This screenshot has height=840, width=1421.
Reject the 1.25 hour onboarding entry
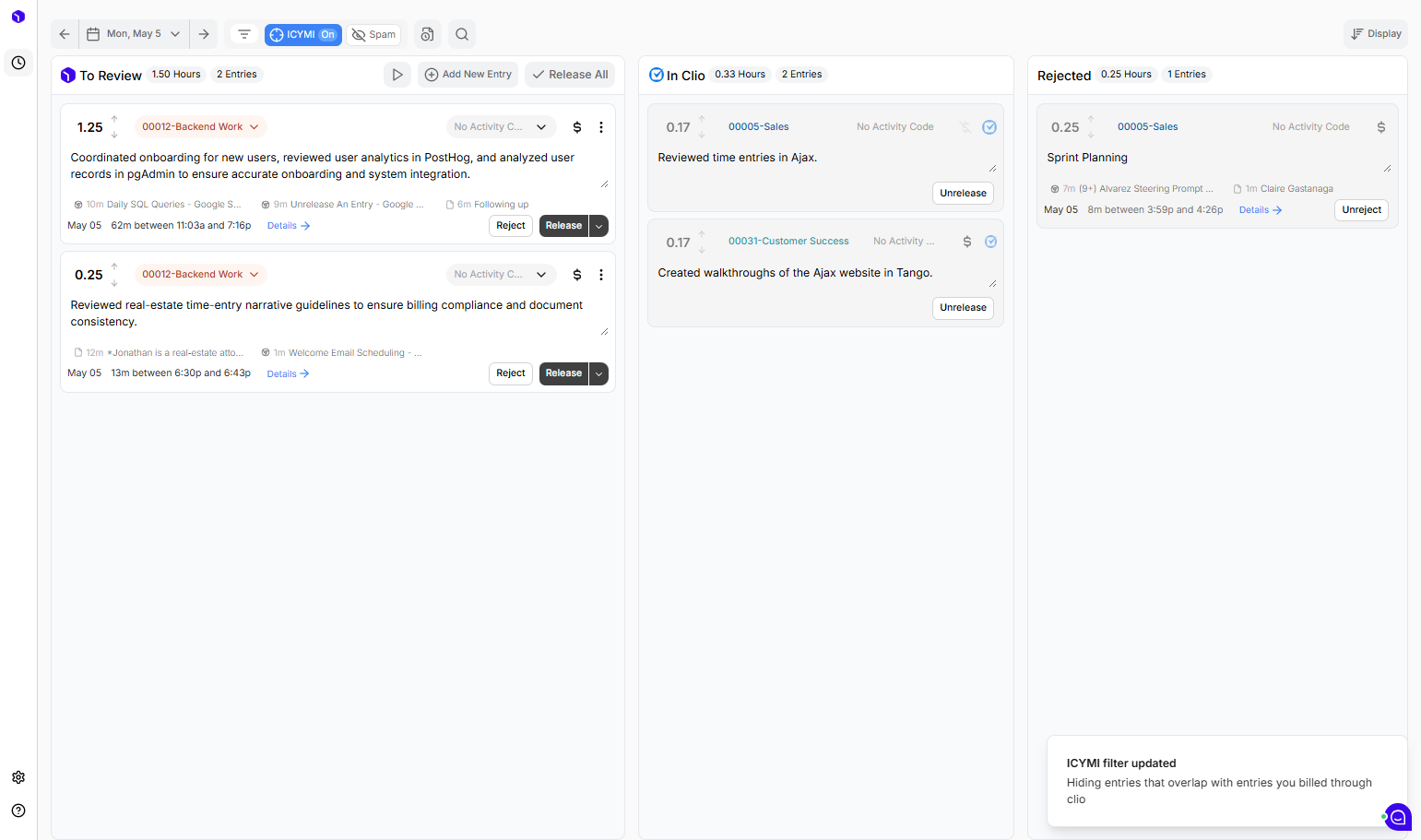tap(511, 226)
